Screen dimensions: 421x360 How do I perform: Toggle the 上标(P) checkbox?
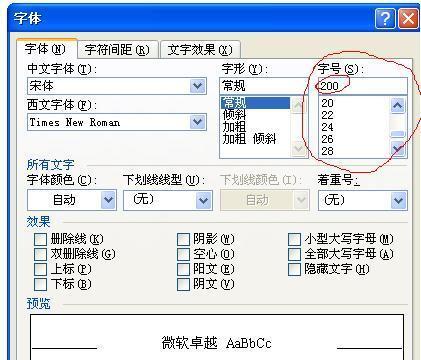(40, 269)
